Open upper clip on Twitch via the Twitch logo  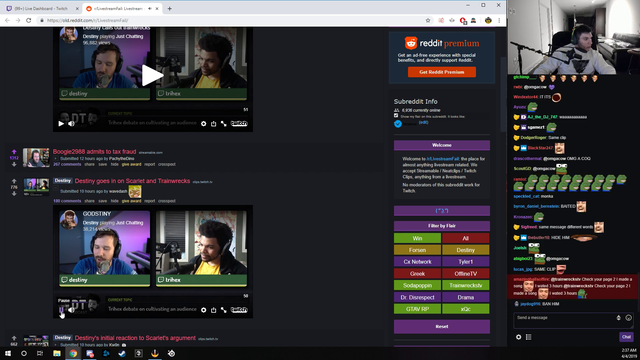[239, 124]
